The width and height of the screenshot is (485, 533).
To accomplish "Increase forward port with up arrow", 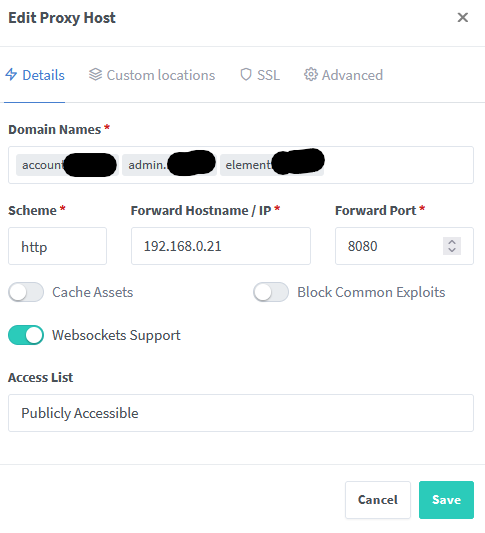I will [452, 242].
